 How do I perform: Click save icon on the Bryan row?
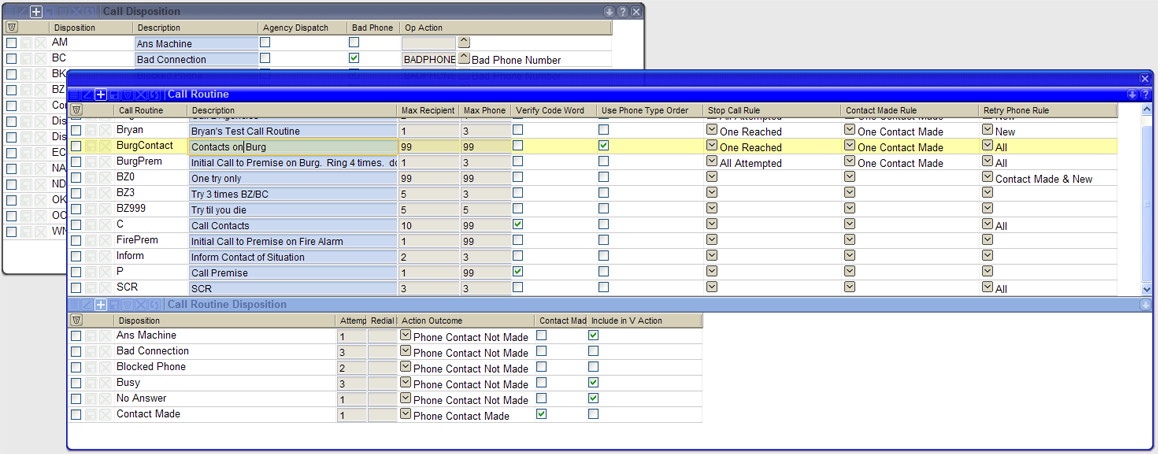tap(90, 130)
